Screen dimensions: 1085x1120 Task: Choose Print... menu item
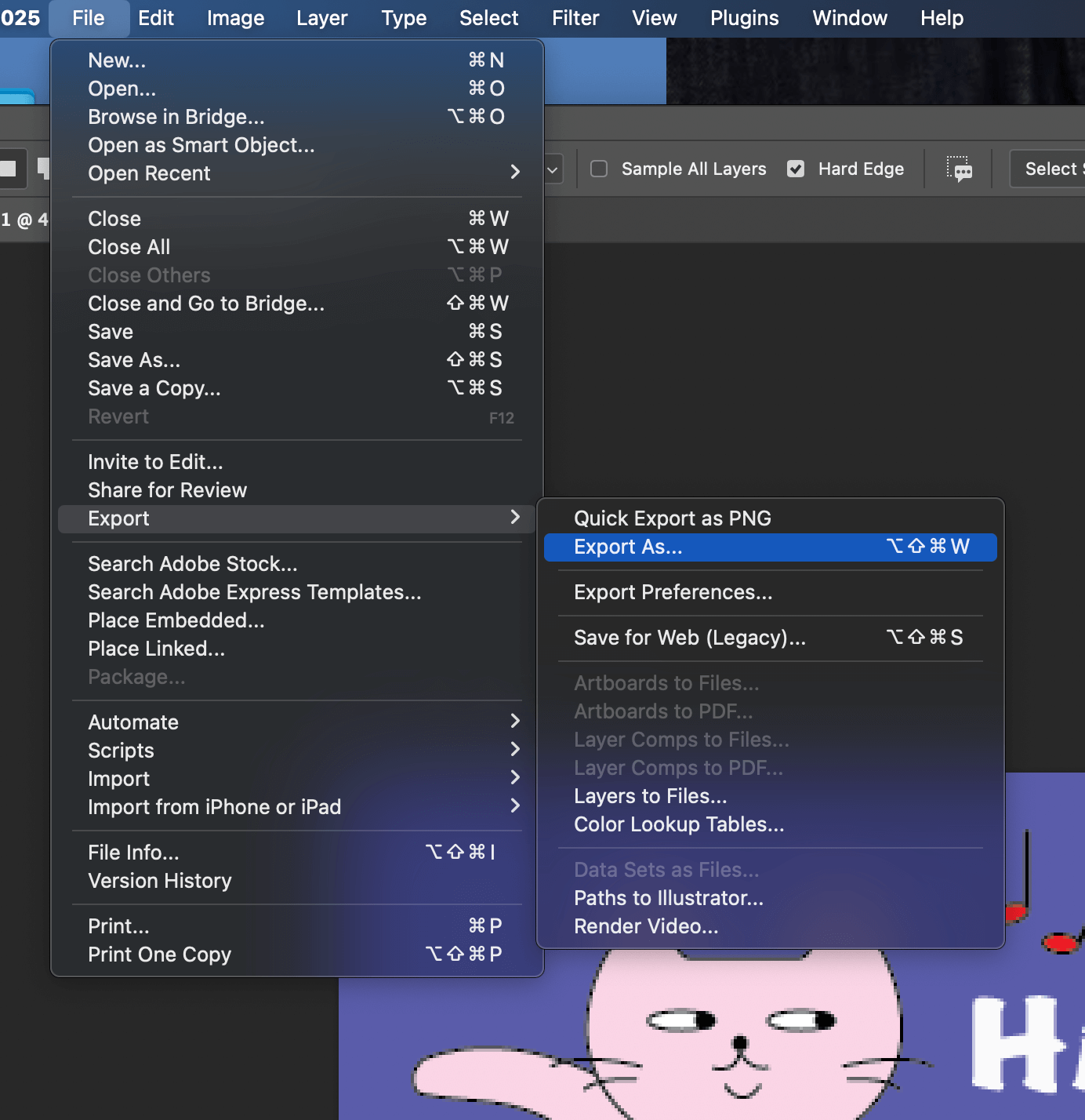pos(297,926)
